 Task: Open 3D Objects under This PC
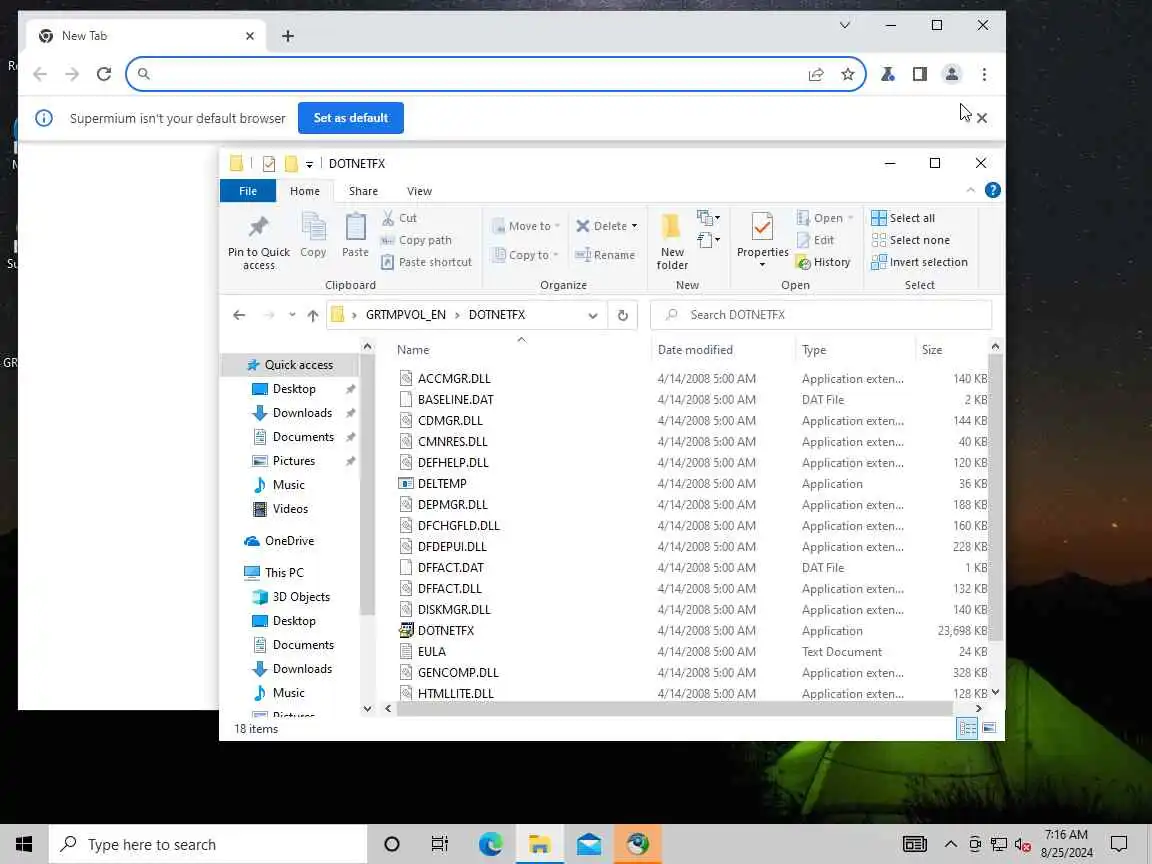[x=300, y=597]
